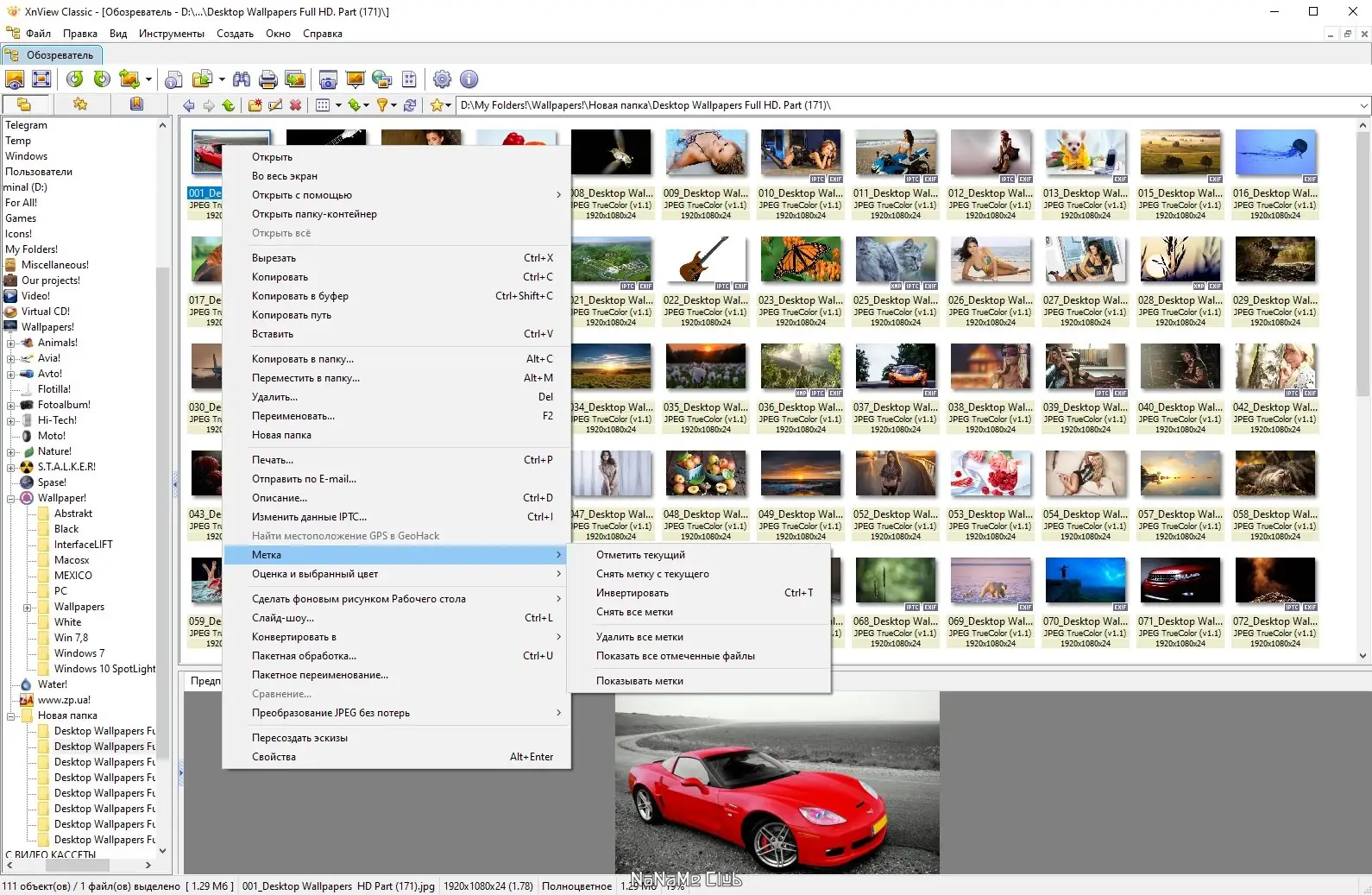Click the Full screen toolbar icon

click(41, 79)
